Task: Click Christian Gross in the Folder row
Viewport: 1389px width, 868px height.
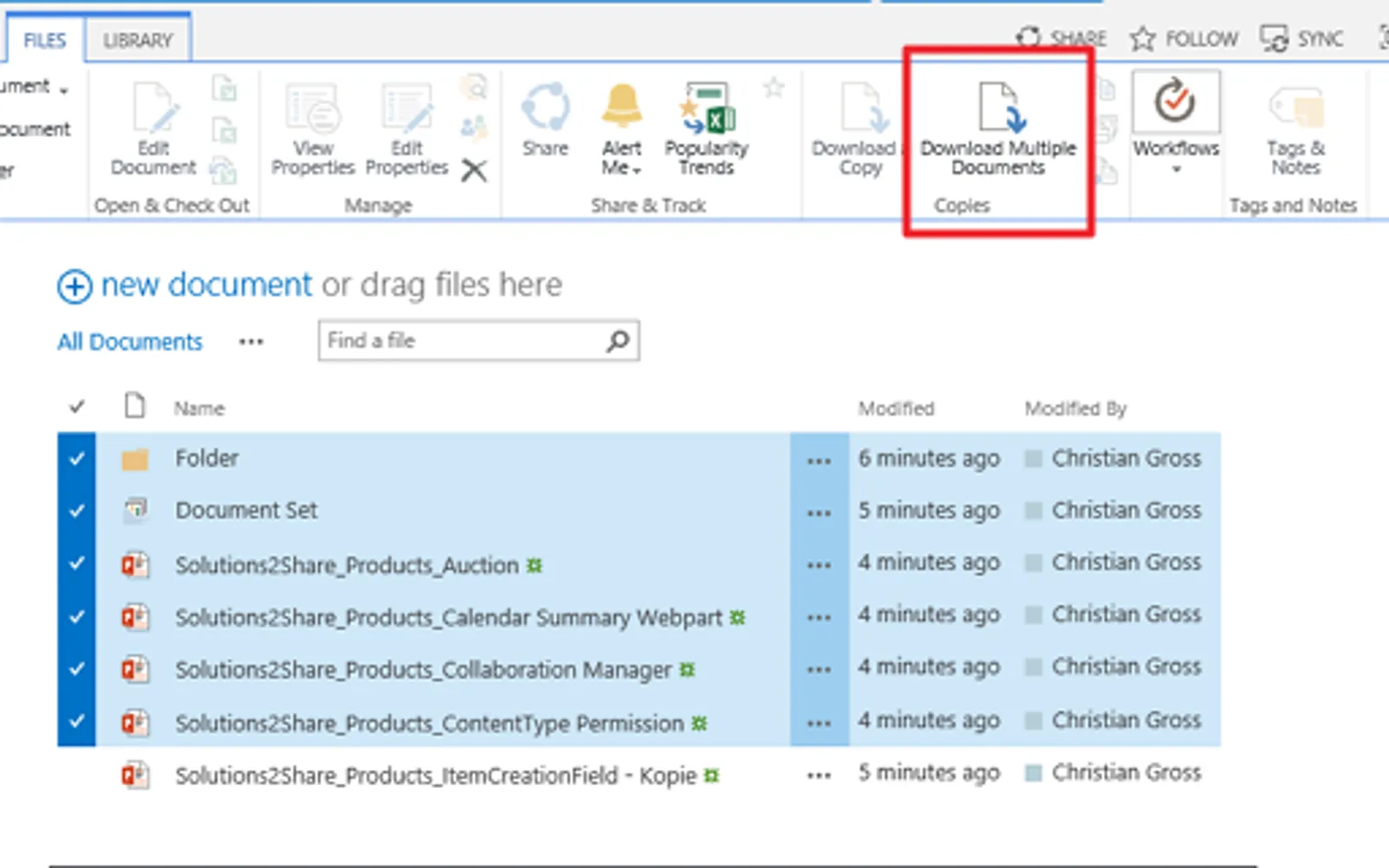Action: [x=1126, y=458]
